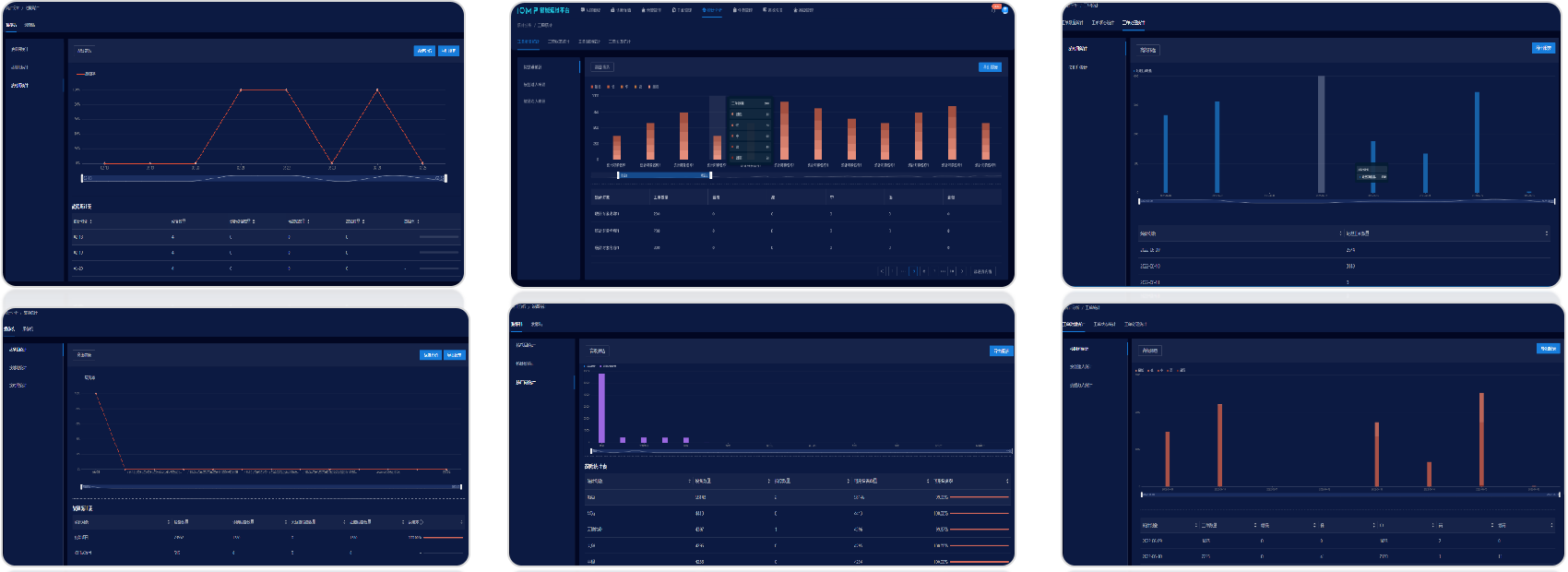Click blue export button above orange gradient bar chart

click(990, 67)
